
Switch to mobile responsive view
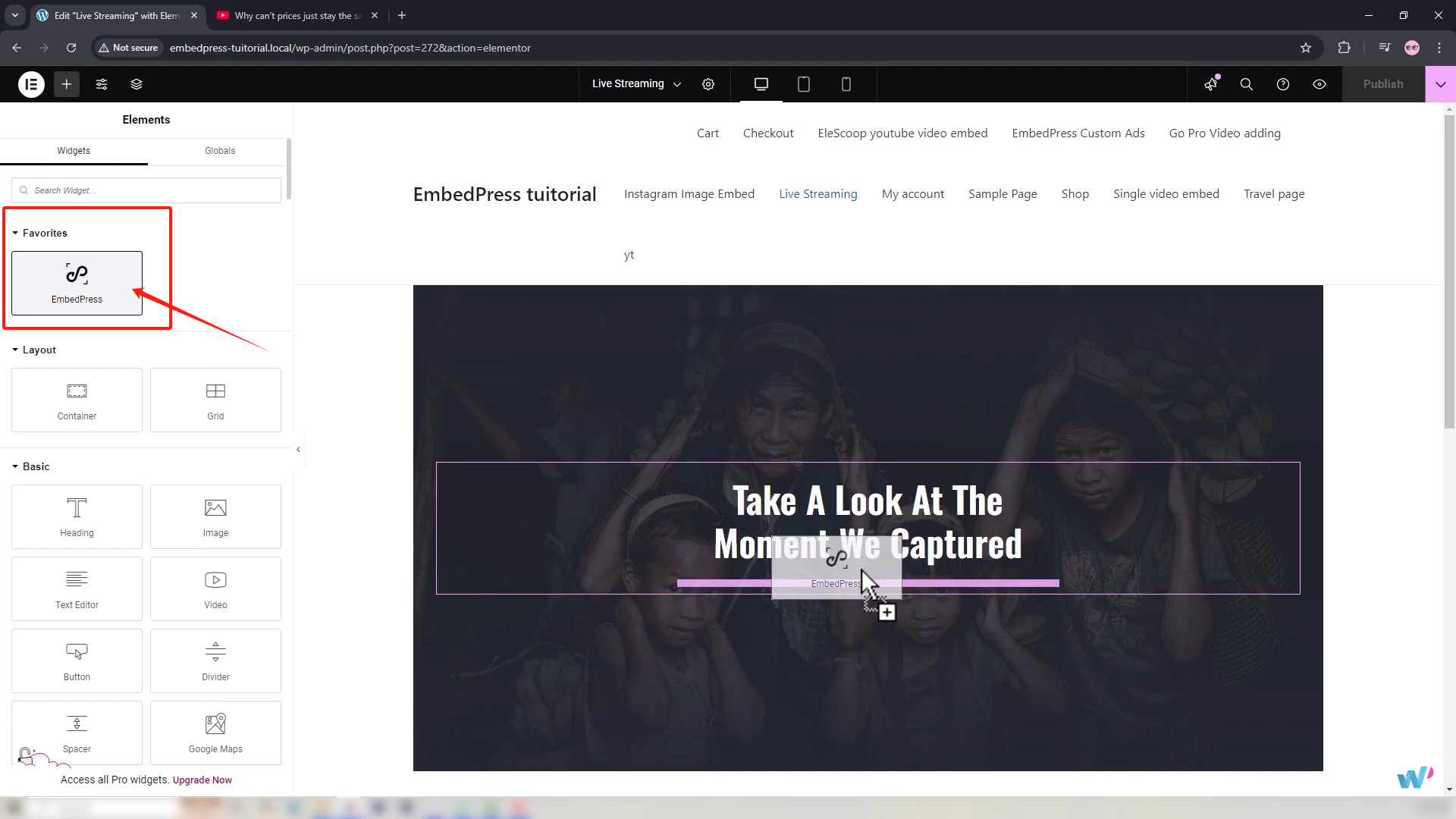pyautogui.click(x=846, y=84)
